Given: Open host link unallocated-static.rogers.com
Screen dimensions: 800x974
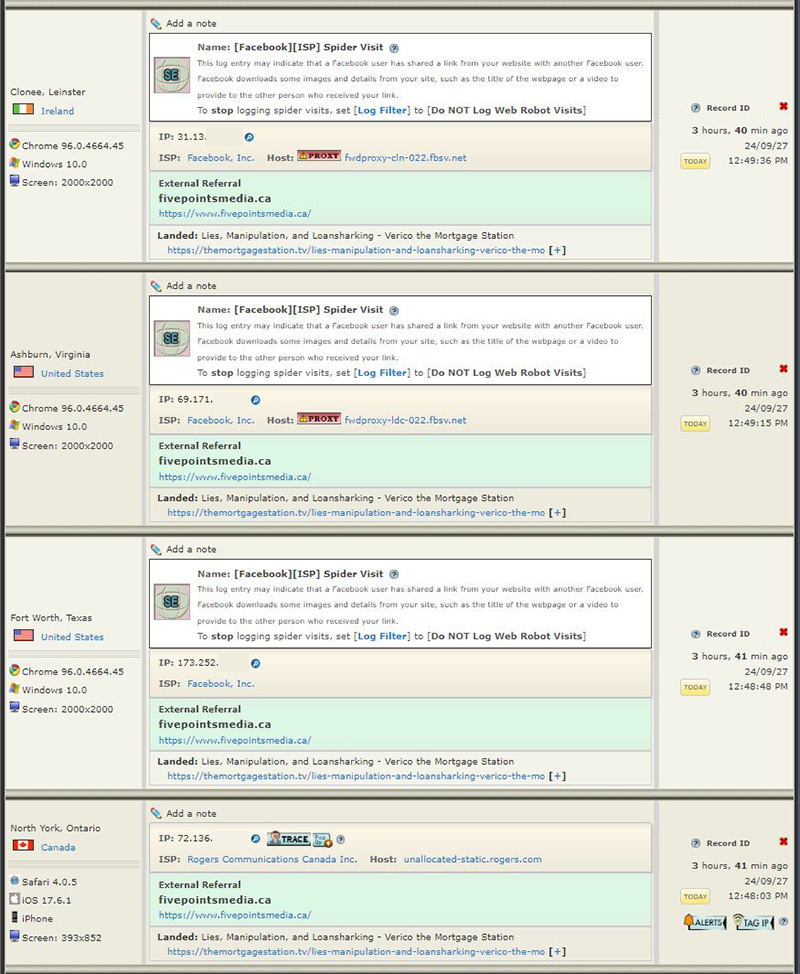Looking at the screenshot, I should pos(473,860).
